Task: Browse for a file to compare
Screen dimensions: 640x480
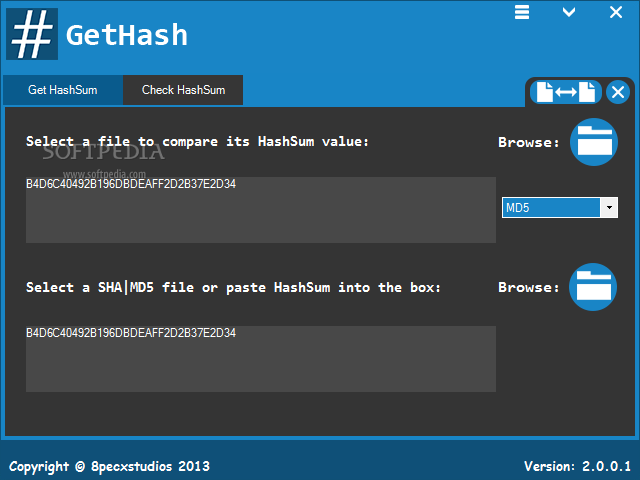Action: pyautogui.click(x=594, y=142)
